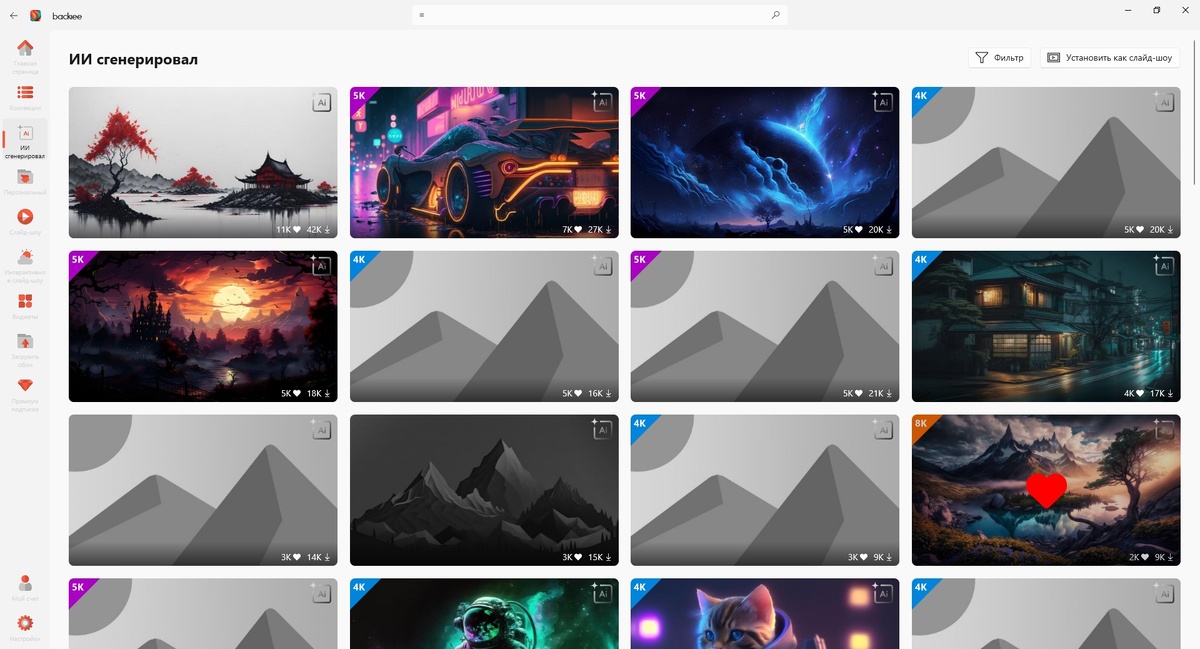Click the magnifier icon in the search box

pos(775,15)
